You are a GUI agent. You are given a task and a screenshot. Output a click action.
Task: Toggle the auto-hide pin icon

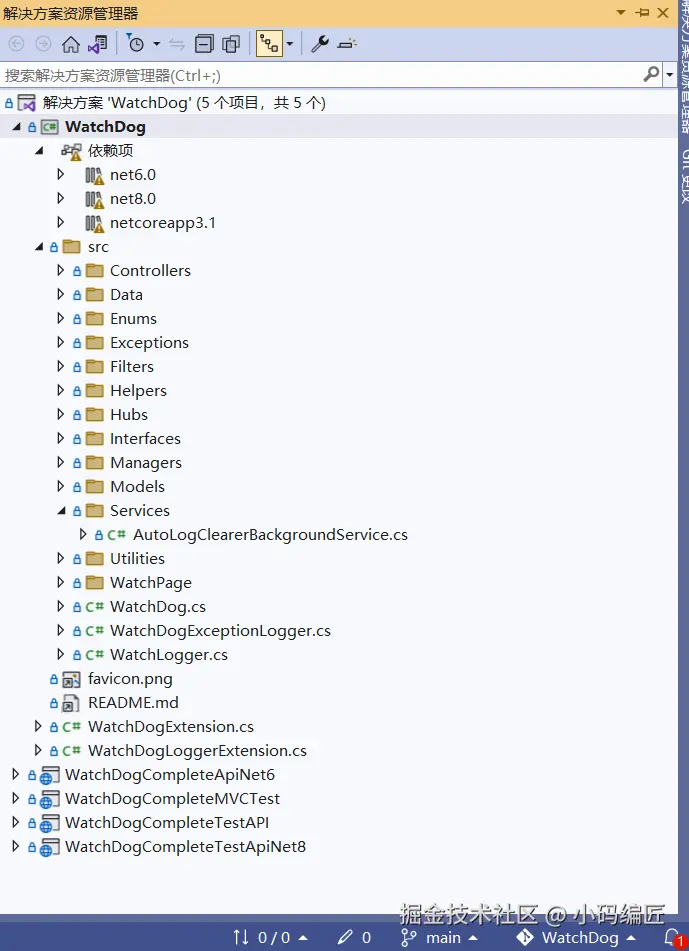pyautogui.click(x=642, y=12)
